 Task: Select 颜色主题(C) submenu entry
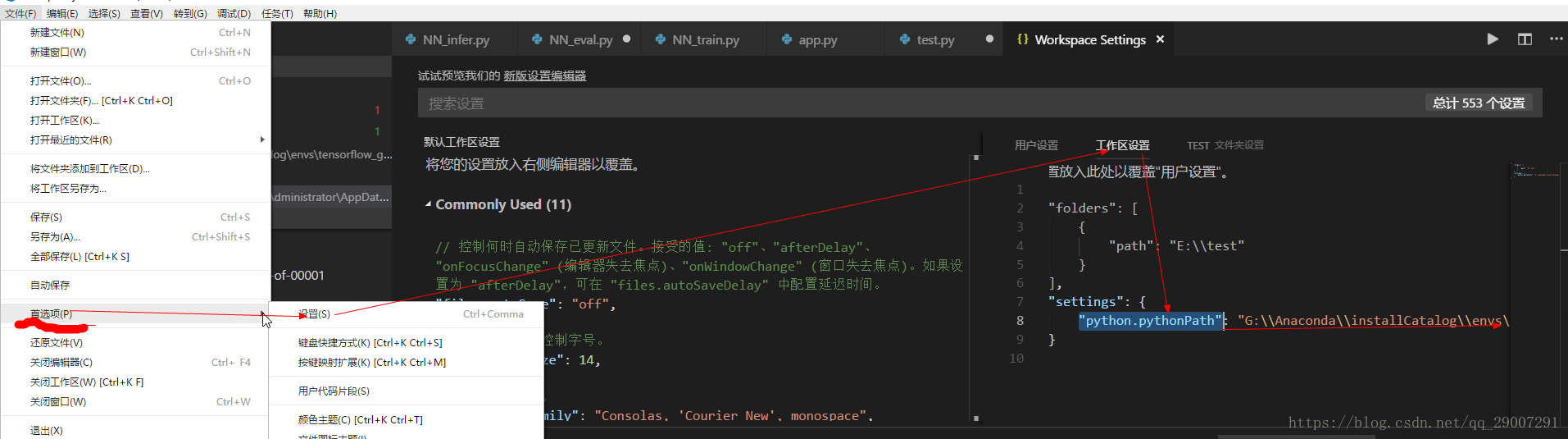[407, 419]
